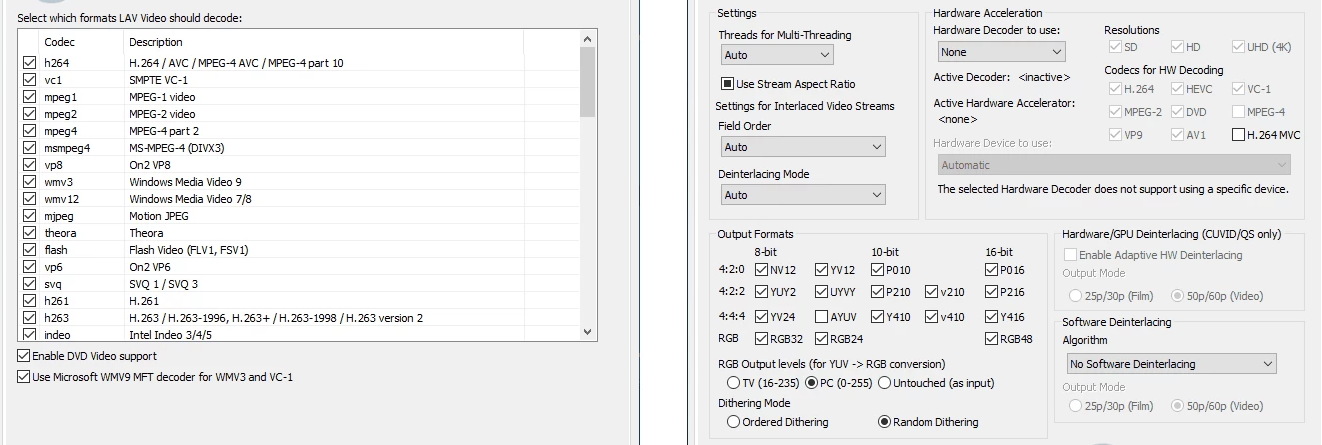Open the Deinterlacing Mode dropdown

point(802,195)
